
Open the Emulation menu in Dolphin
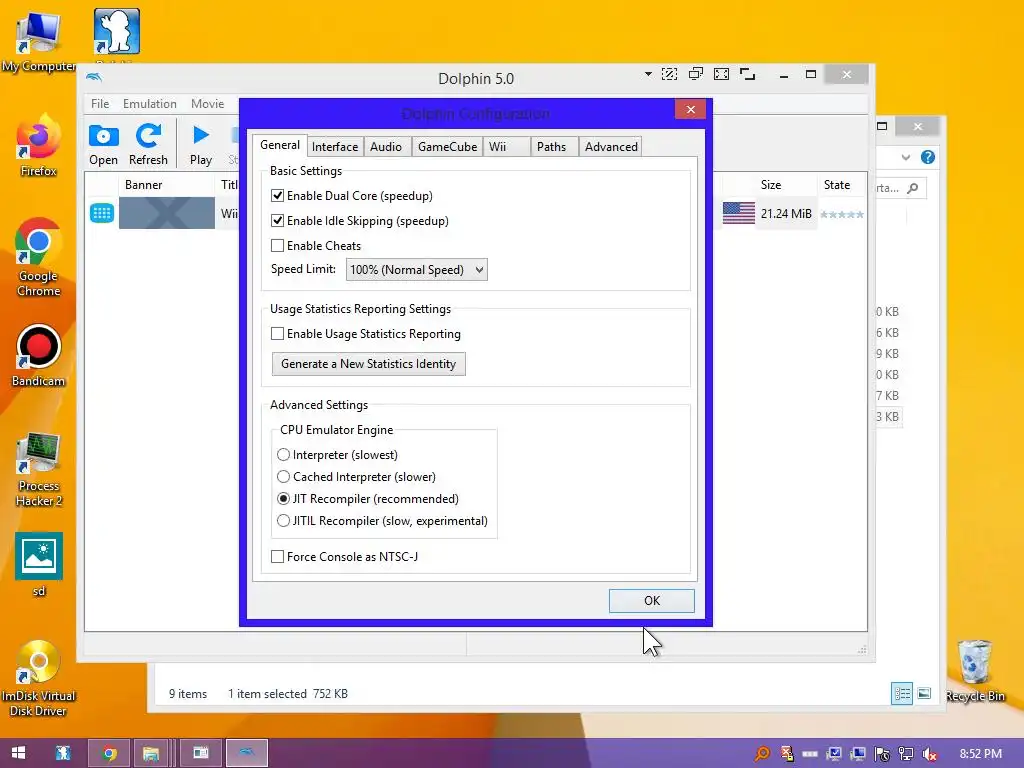[x=150, y=104]
